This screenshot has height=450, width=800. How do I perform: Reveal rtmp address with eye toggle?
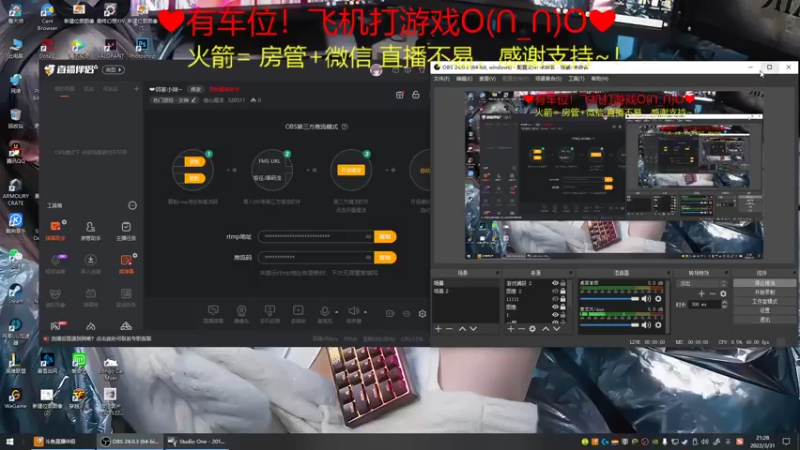point(368,236)
